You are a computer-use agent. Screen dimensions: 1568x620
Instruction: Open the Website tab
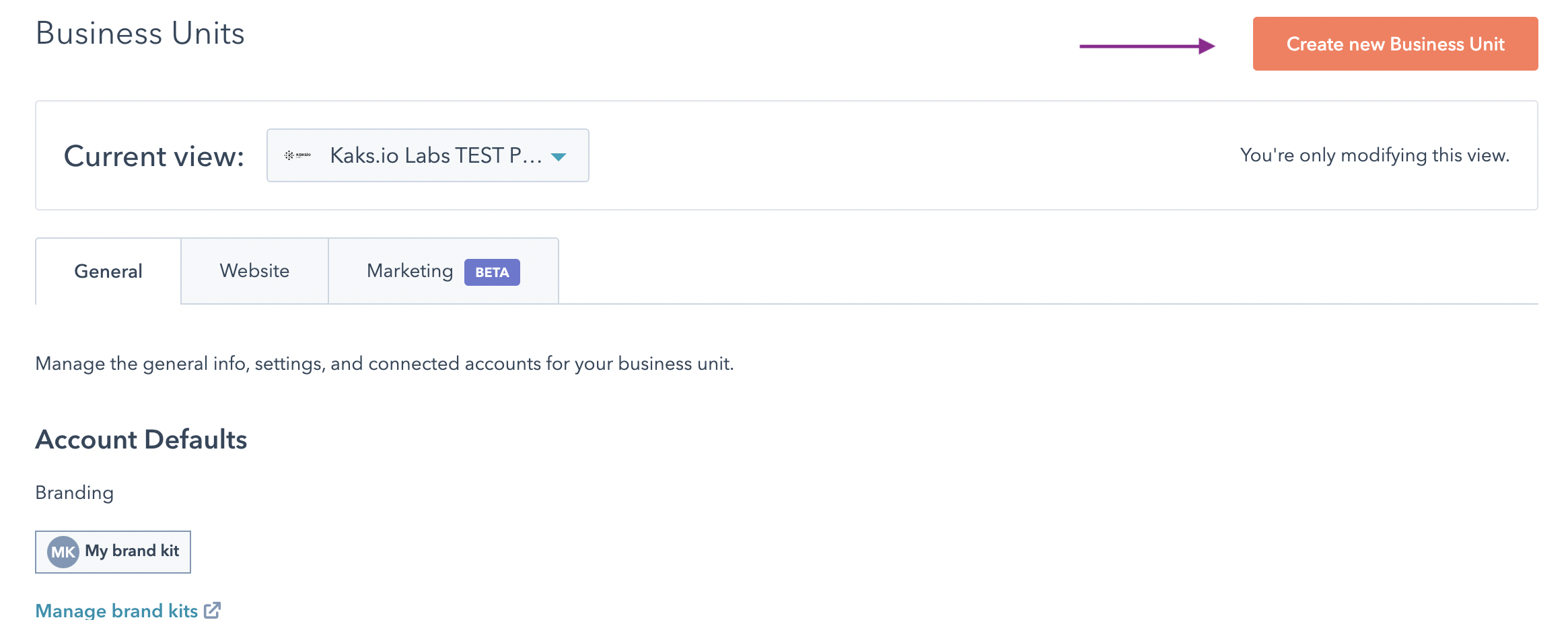pyautogui.click(x=254, y=270)
